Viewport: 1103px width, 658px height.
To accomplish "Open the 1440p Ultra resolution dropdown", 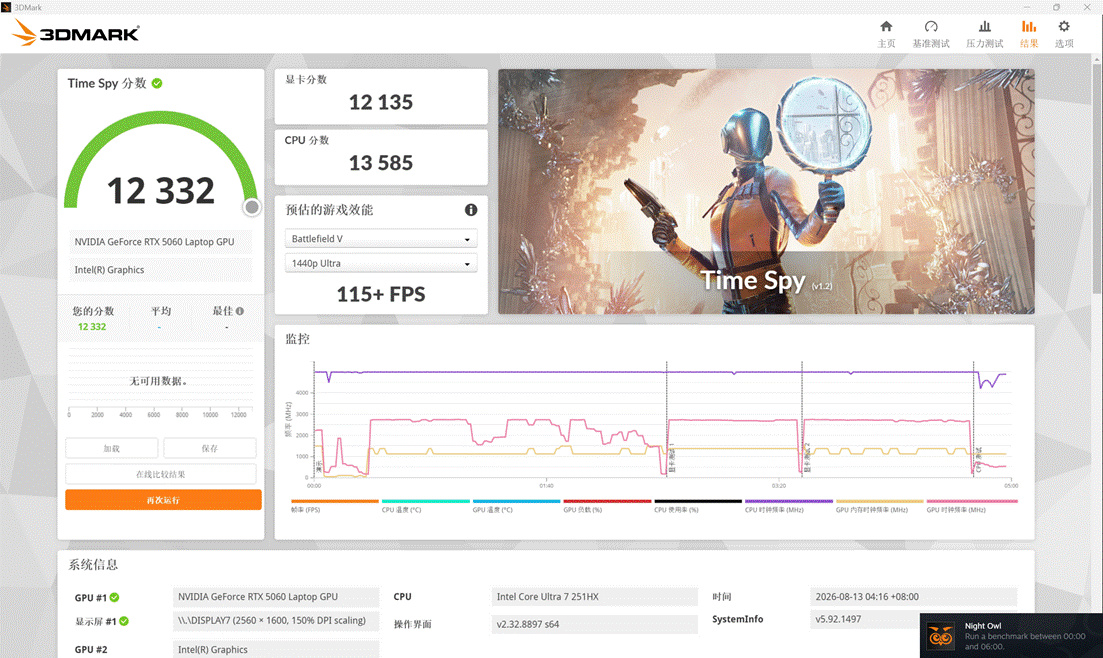I will pos(381,263).
